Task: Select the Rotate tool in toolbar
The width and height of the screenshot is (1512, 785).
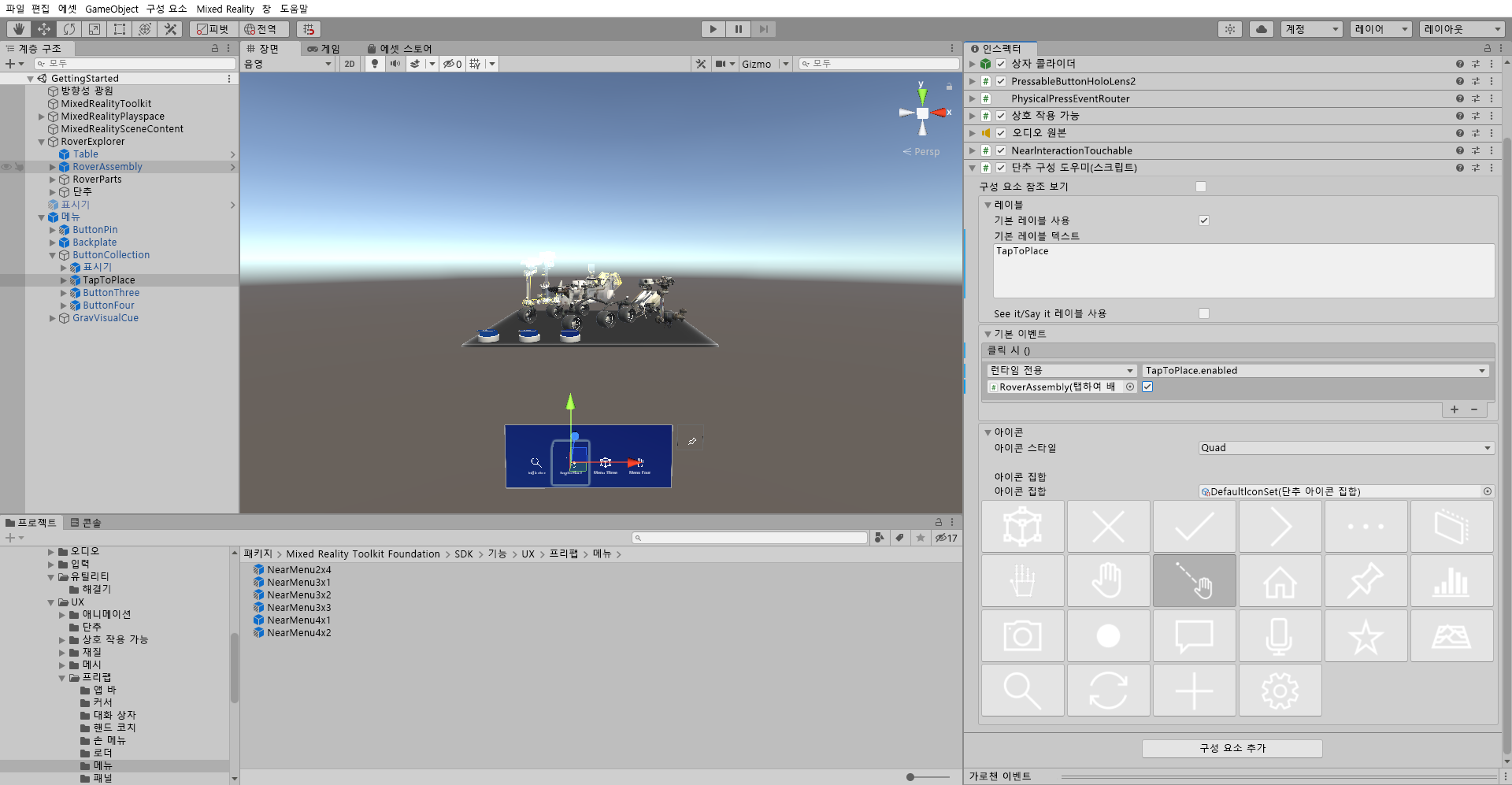Action: point(69,29)
